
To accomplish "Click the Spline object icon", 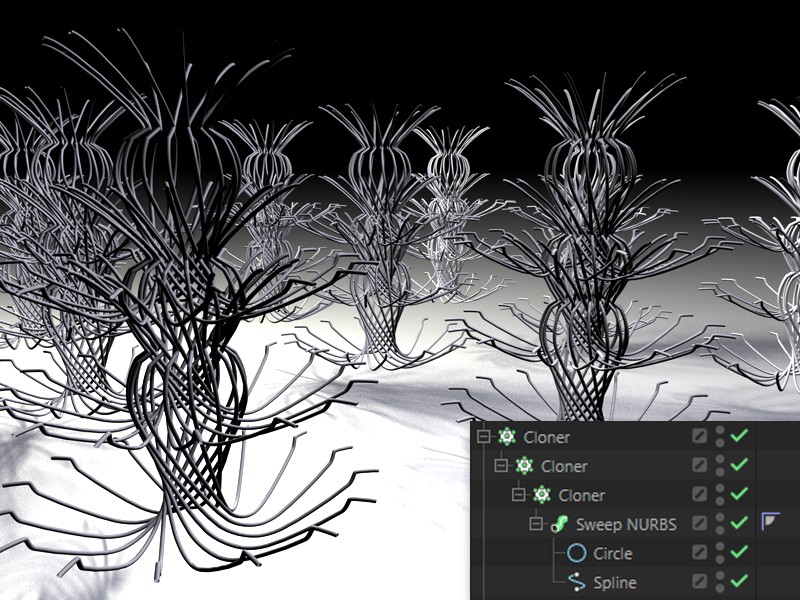I will [577, 582].
